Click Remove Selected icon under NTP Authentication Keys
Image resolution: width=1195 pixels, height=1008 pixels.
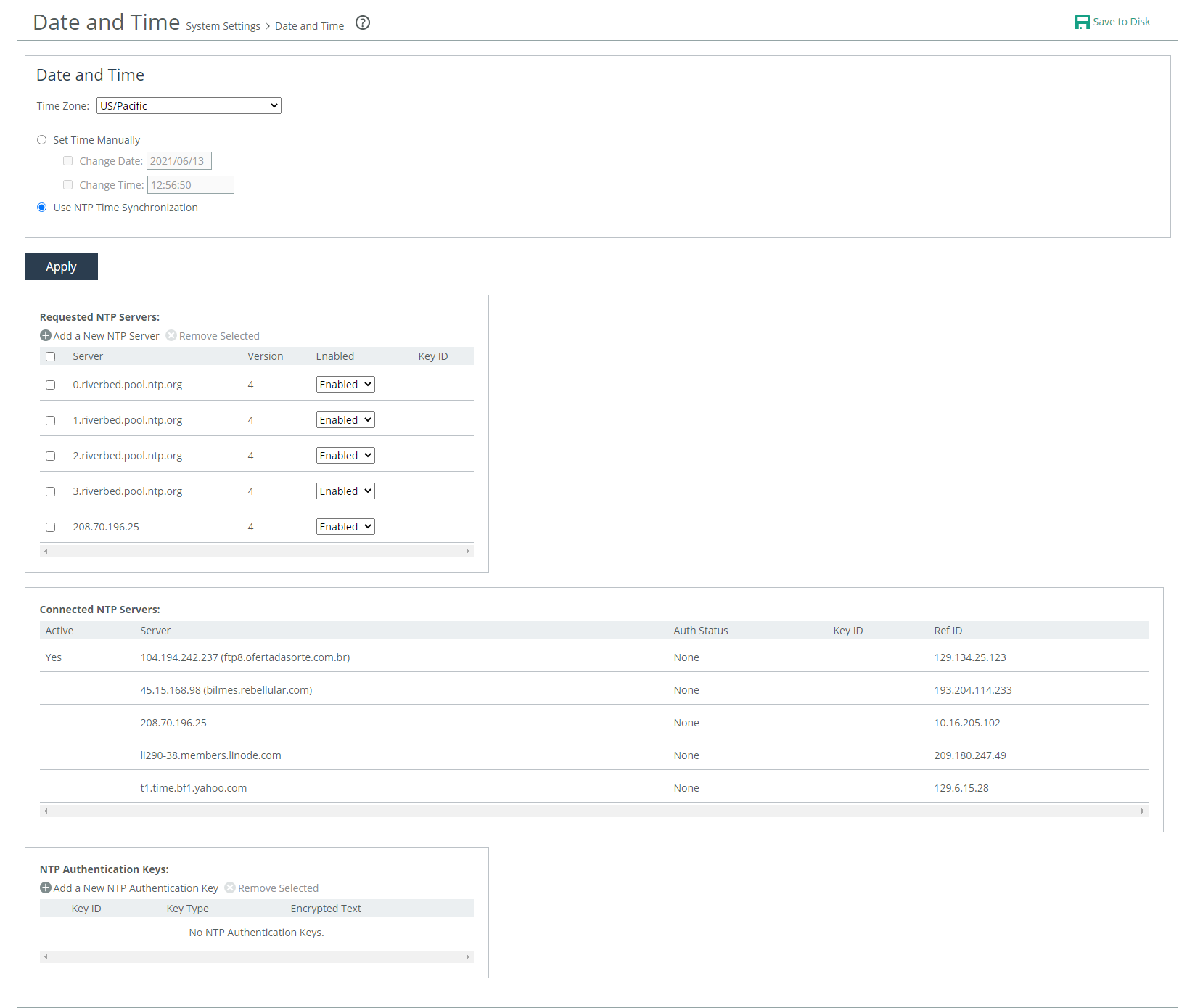230,888
